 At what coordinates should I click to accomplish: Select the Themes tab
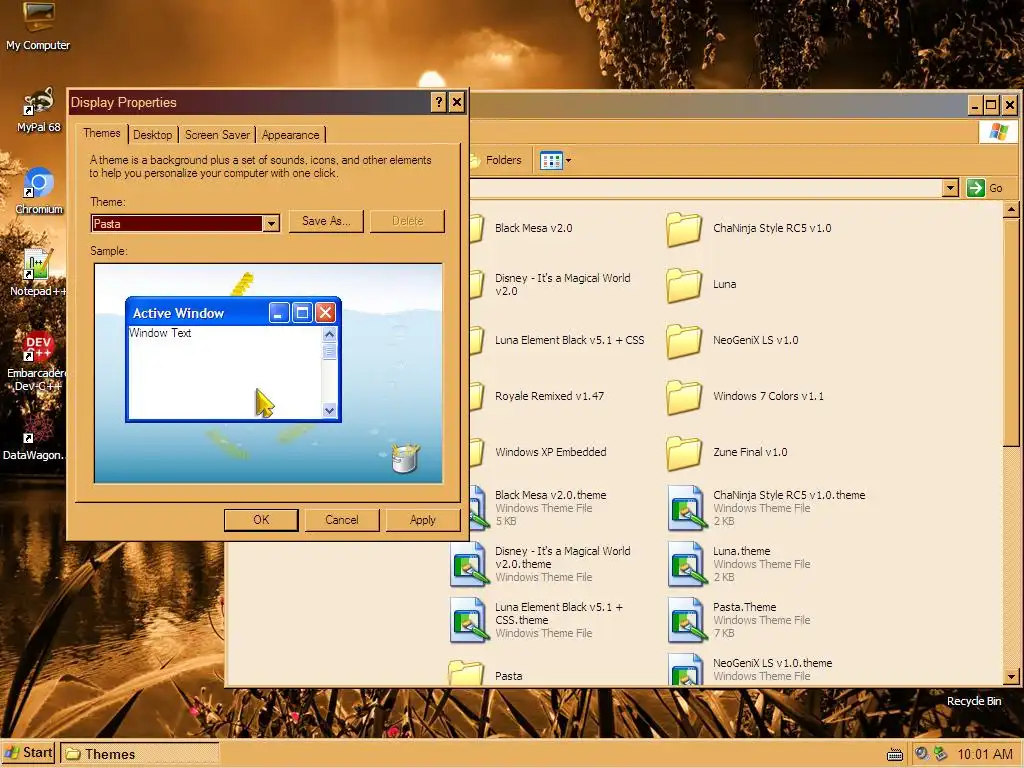point(101,133)
